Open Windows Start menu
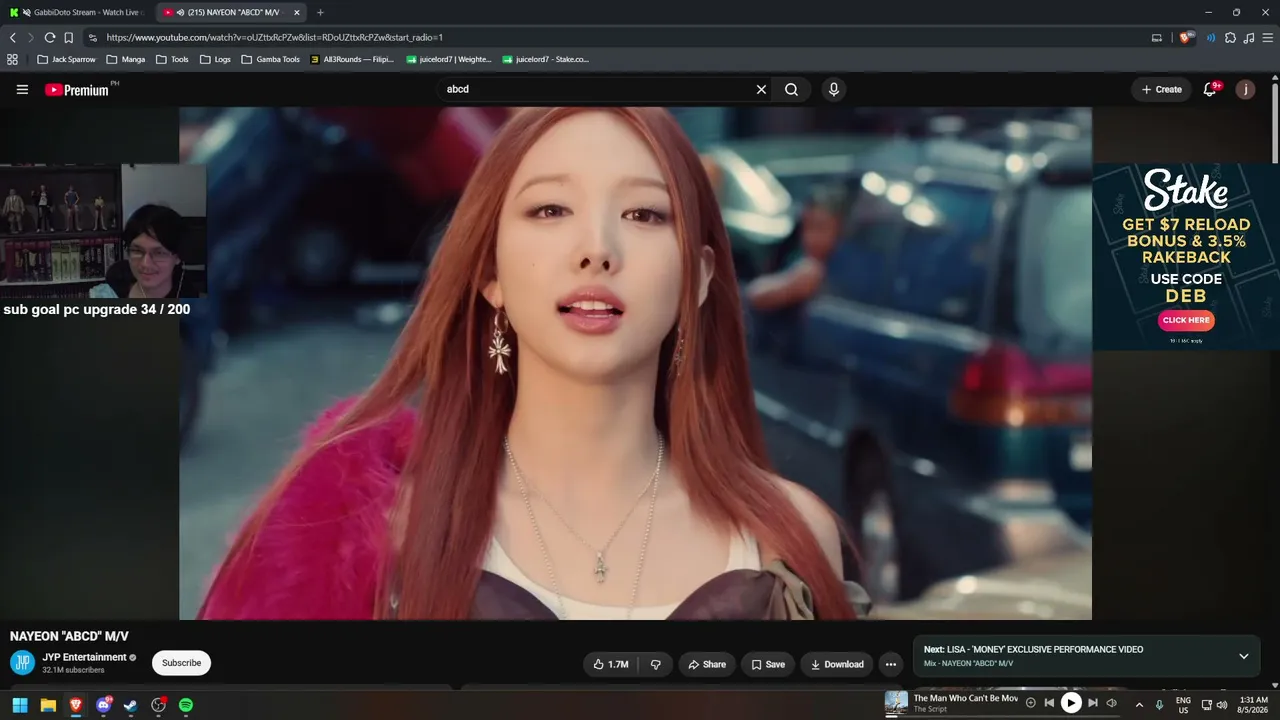1280x720 pixels. (19, 705)
